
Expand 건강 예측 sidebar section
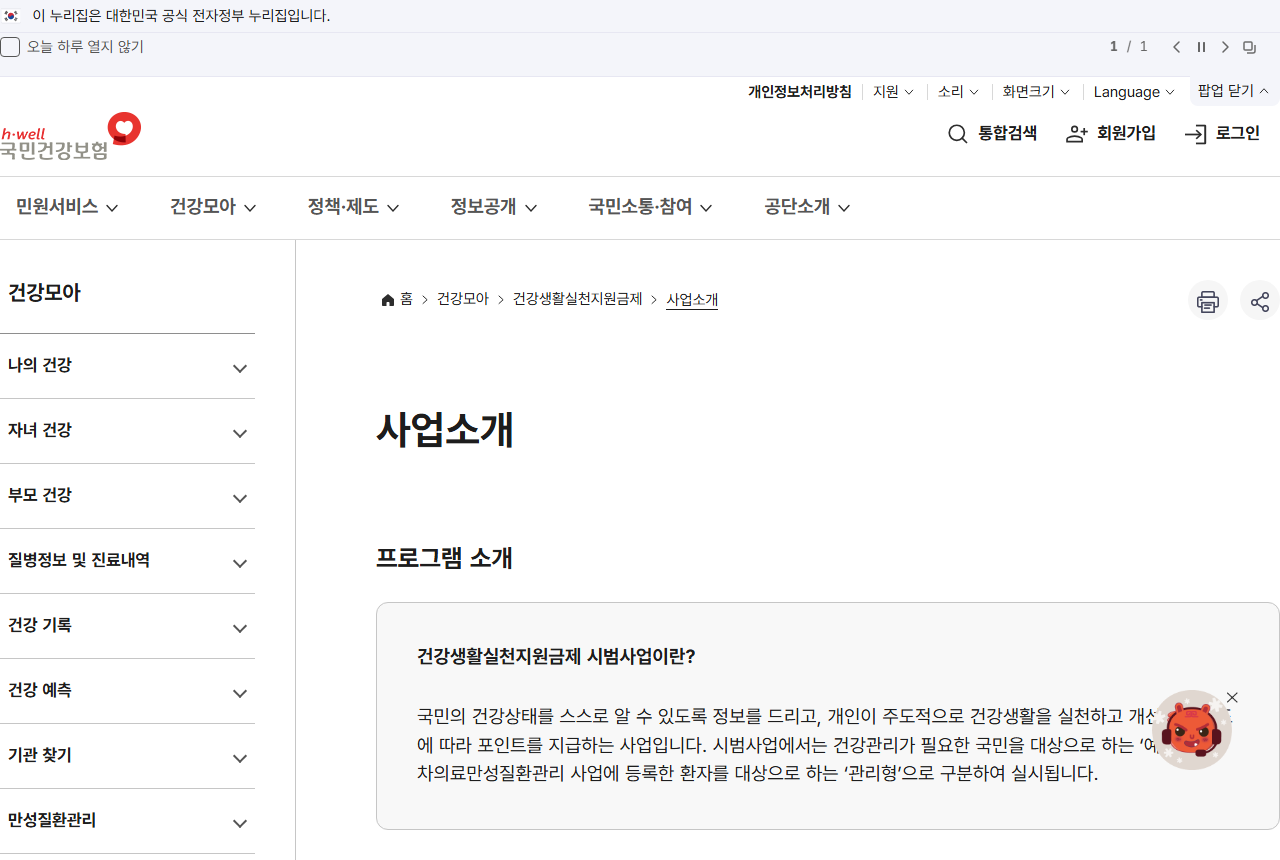click(x=127, y=691)
